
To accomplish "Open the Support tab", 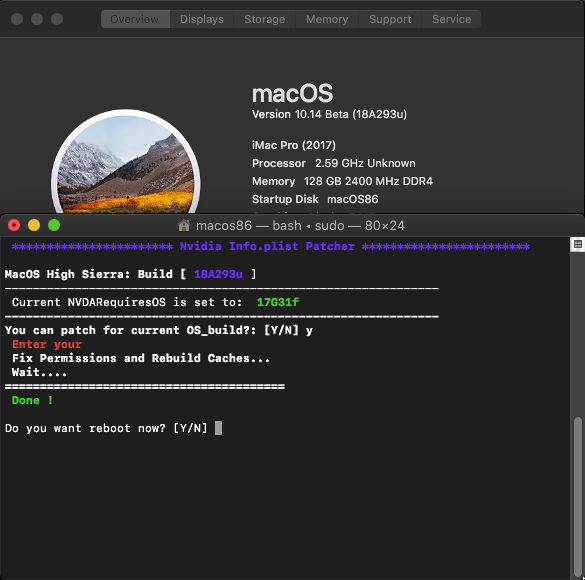I will click(390, 19).
